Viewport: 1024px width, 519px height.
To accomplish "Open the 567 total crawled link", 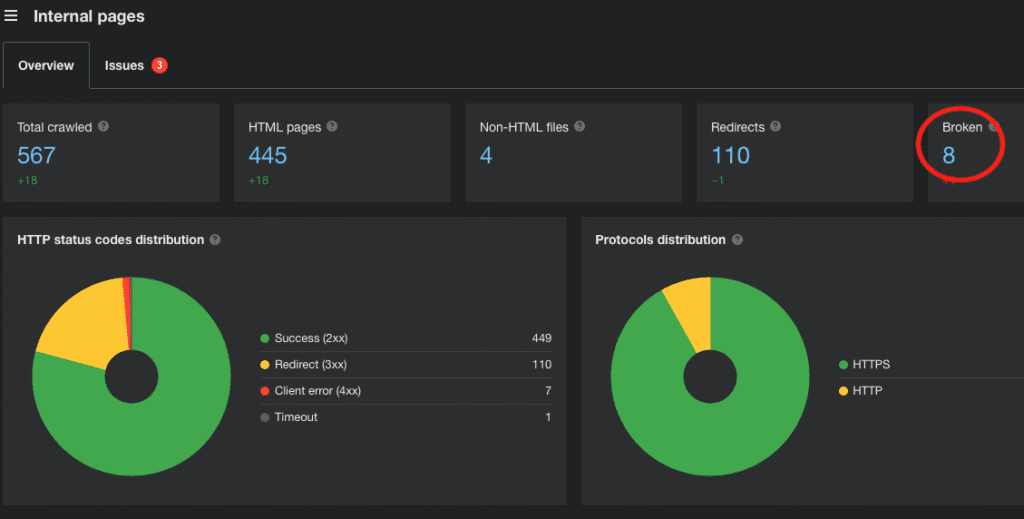I will [x=36, y=156].
